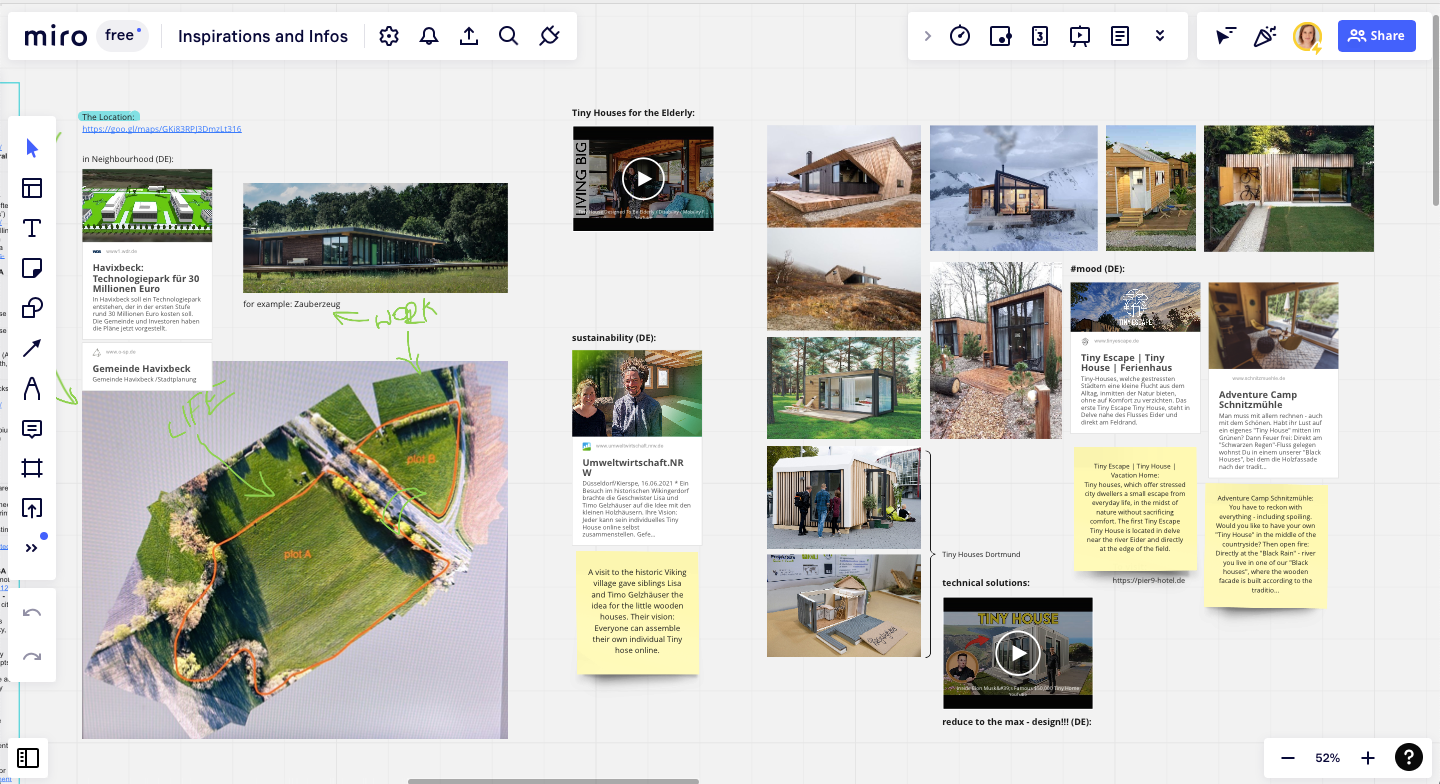This screenshot has width=1440, height=784.
Task: Select the pier9-hotel.de URL text
Action: pyautogui.click(x=1149, y=580)
